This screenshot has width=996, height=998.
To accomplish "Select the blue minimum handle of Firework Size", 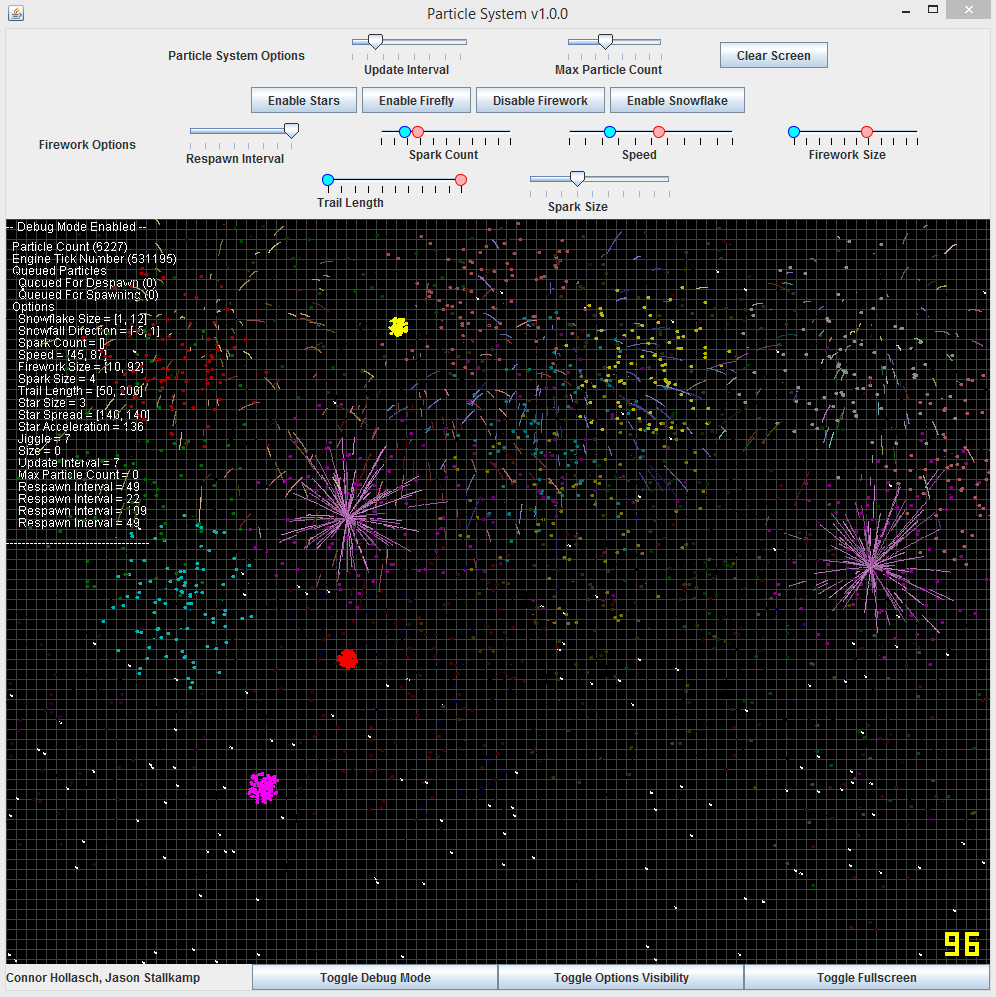I will click(x=794, y=132).
